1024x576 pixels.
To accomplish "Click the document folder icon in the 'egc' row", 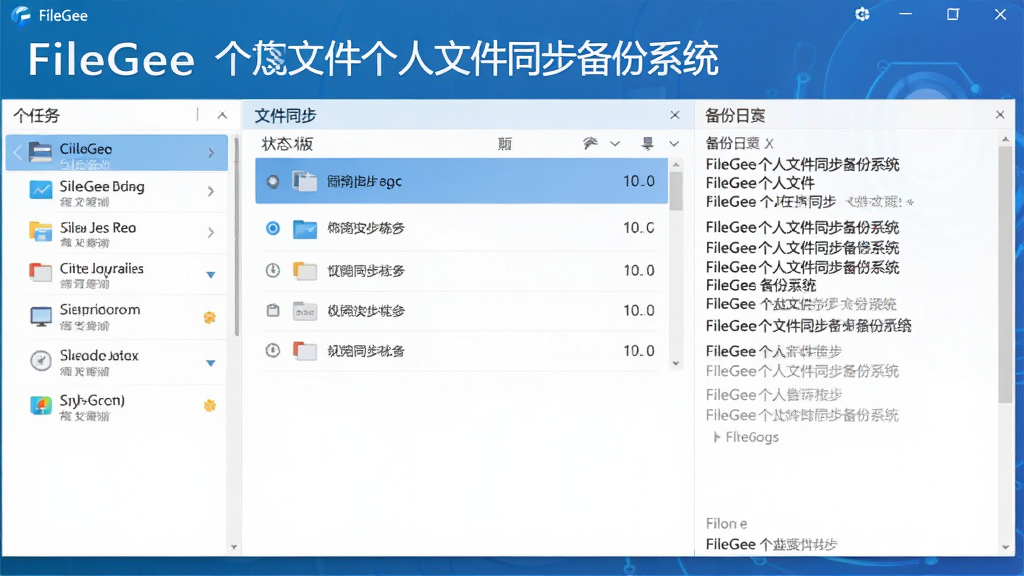I will (x=304, y=181).
